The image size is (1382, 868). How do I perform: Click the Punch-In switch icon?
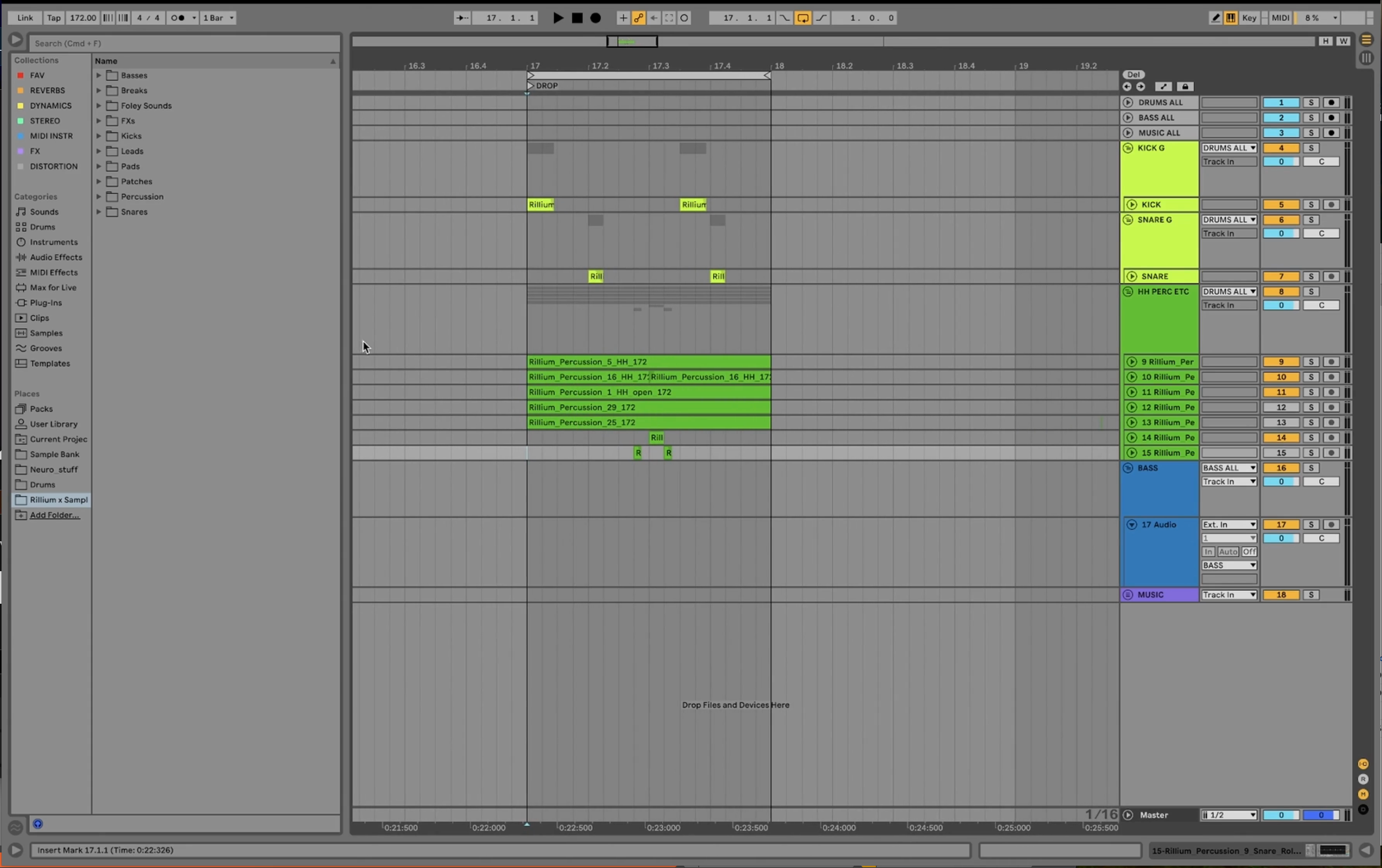[x=784, y=18]
